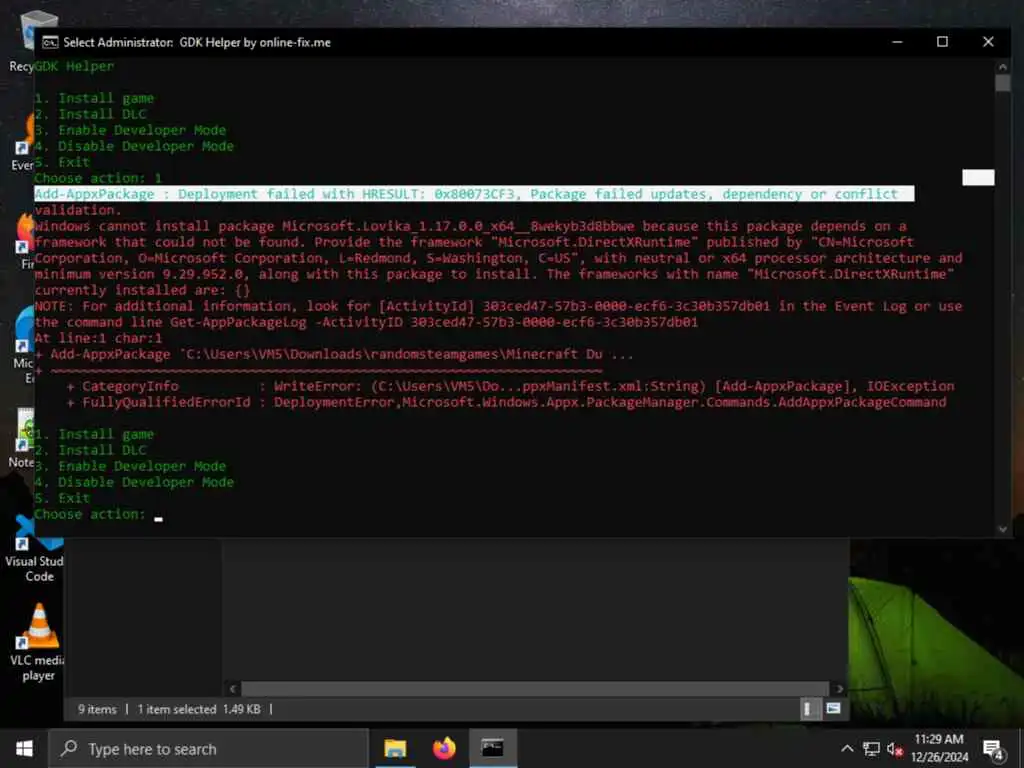Minimize the GDK Helper console window

click(897, 42)
